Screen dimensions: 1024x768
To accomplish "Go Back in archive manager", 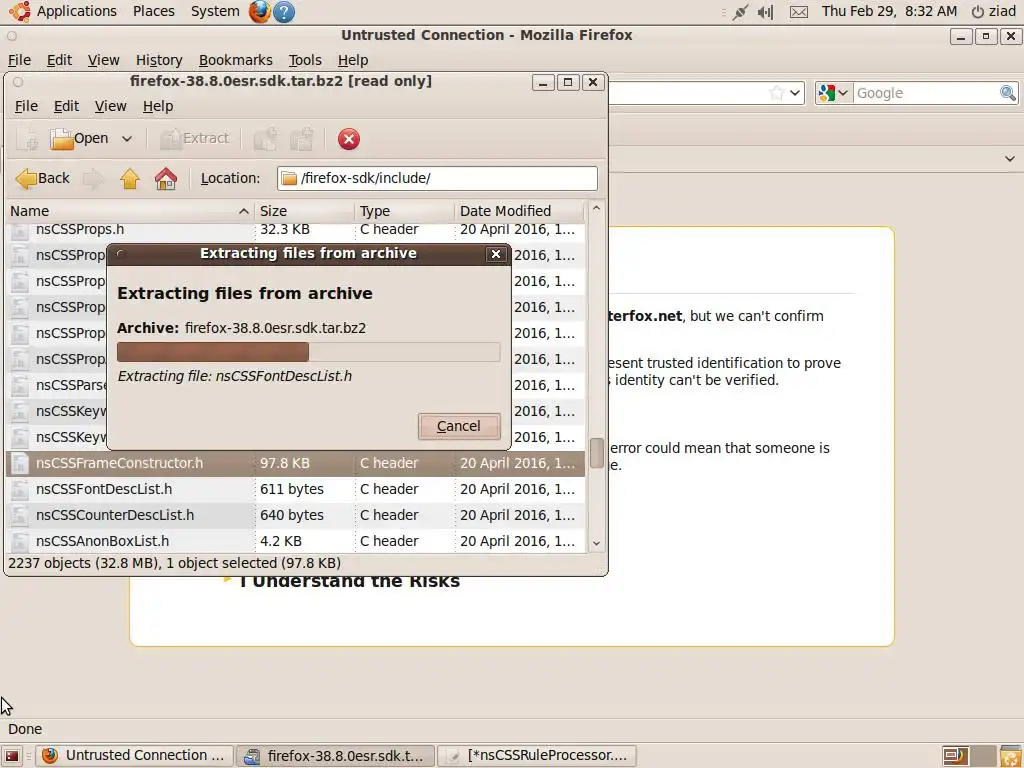I will coord(42,178).
